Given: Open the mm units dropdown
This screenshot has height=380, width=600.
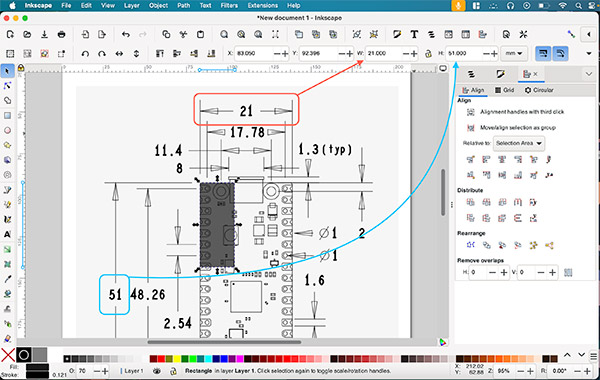Looking at the screenshot, I should (514, 54).
